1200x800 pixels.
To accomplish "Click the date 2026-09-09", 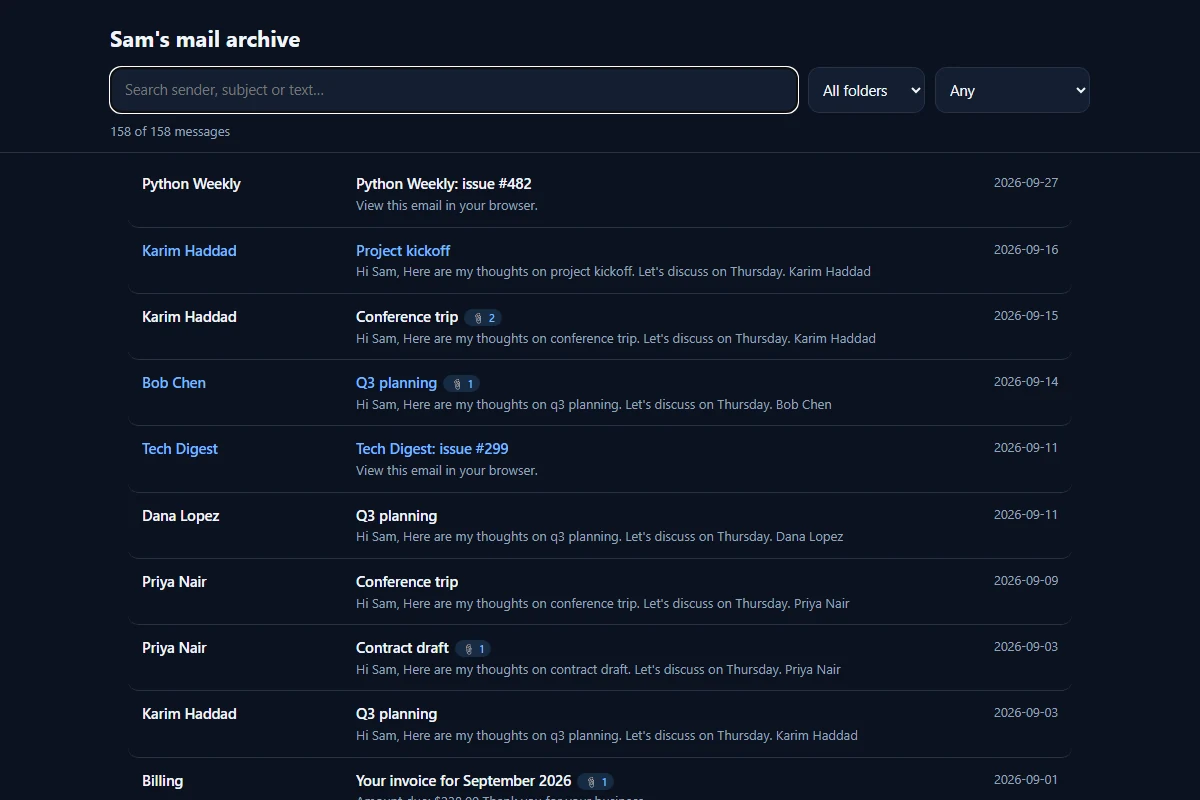I will tap(1026, 581).
